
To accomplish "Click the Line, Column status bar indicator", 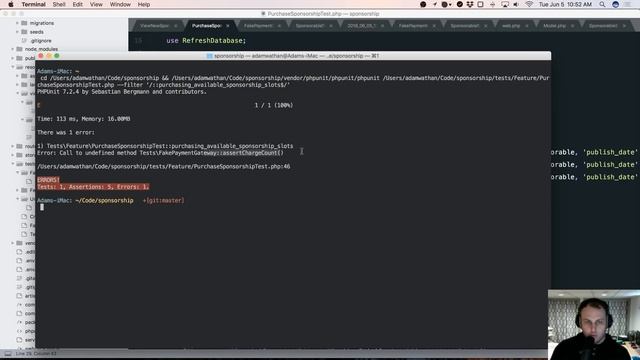I will point(36,353).
